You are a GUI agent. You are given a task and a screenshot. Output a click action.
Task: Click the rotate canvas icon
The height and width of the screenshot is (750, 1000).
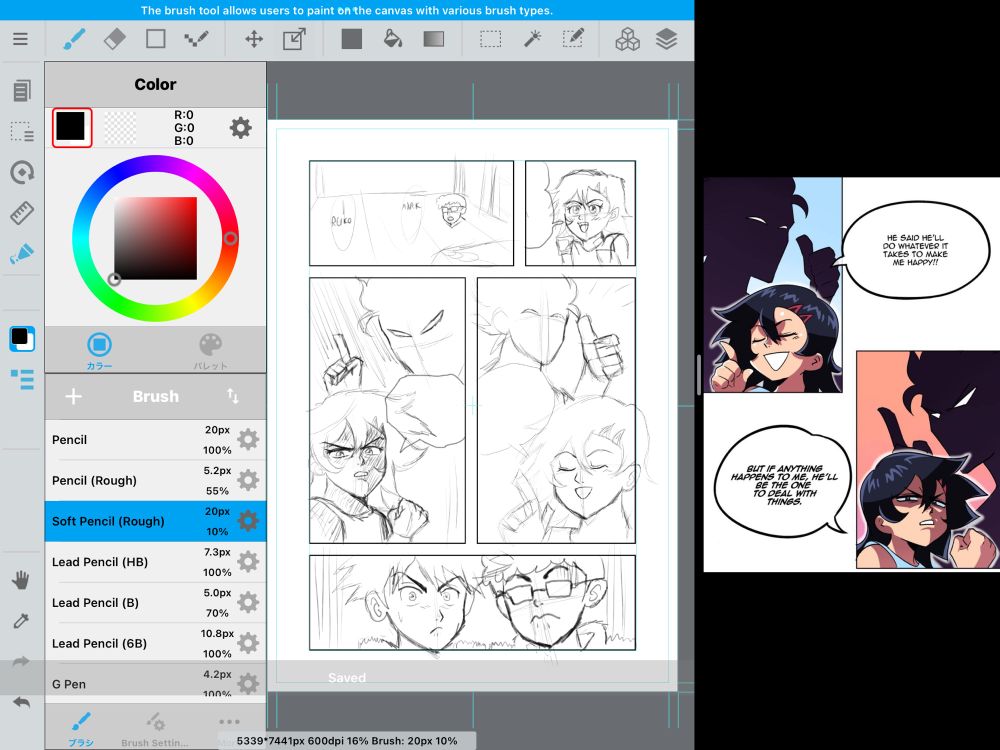click(22, 172)
